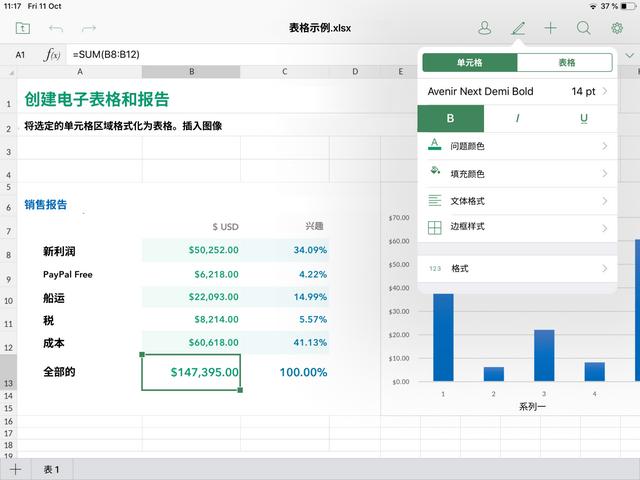Tap the A1 cell reference box

(x=20, y=55)
